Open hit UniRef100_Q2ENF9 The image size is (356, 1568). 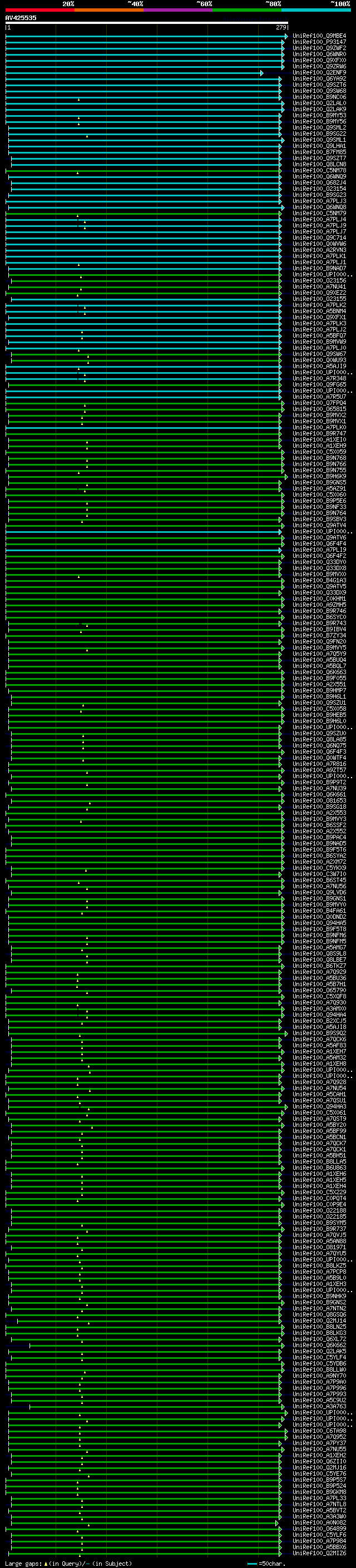point(319,72)
